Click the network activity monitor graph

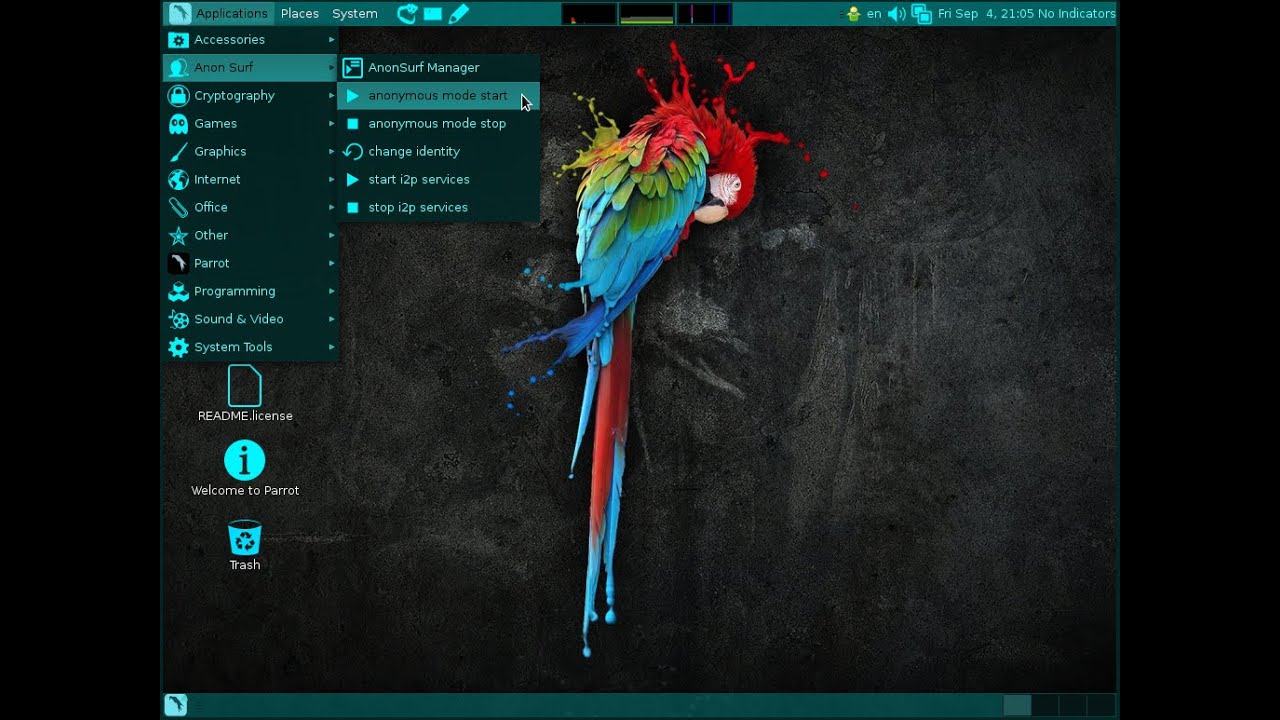pos(705,14)
